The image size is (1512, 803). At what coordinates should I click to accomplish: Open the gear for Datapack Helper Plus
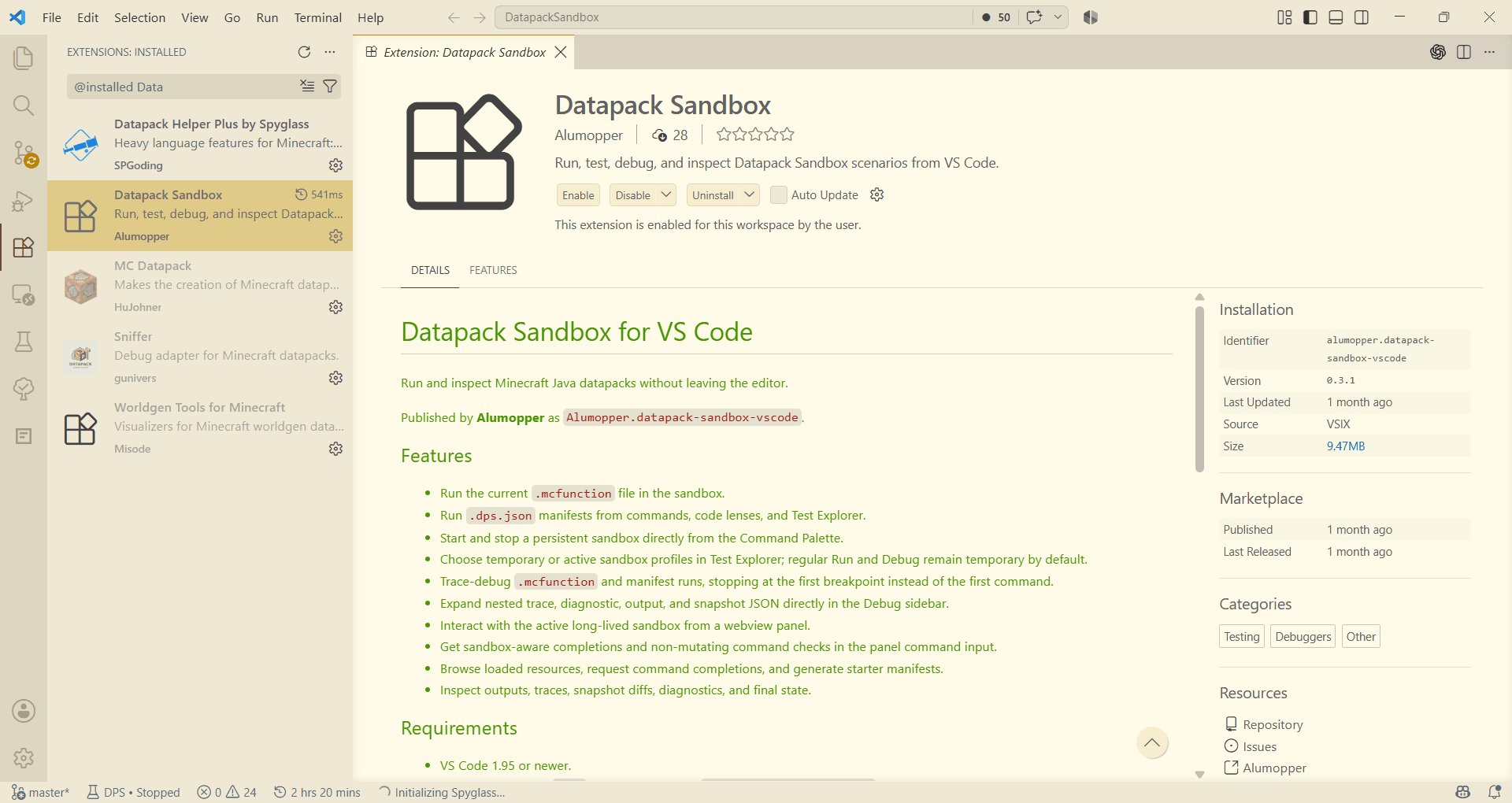click(336, 165)
